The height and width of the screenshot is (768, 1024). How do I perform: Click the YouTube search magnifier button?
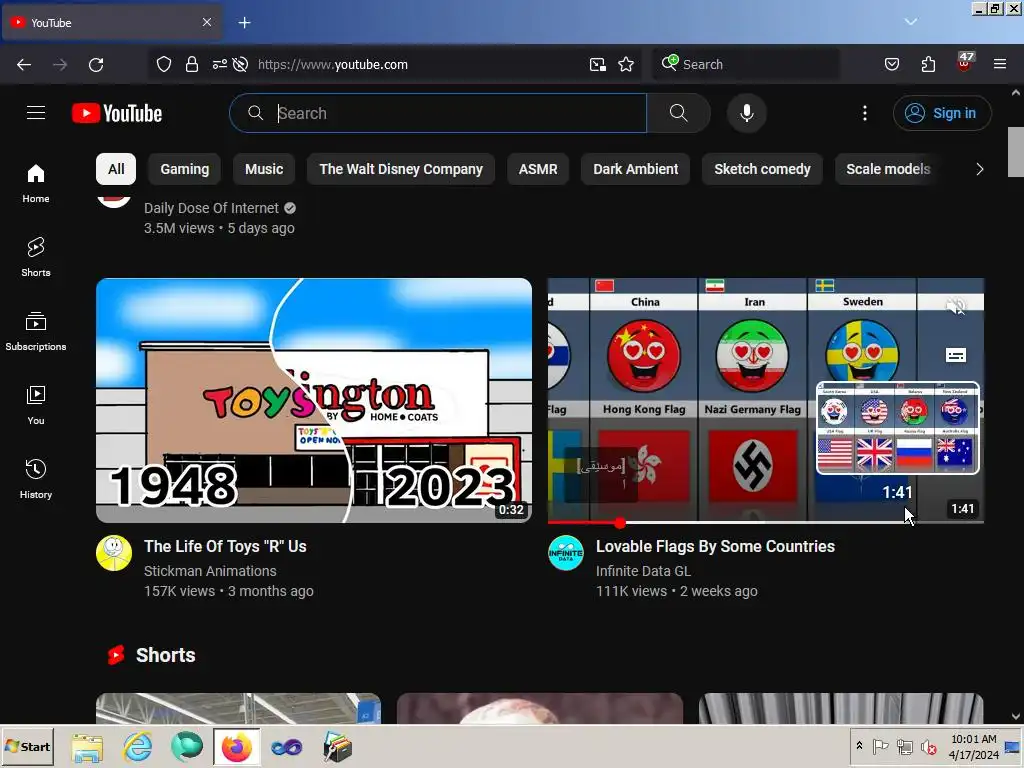coord(679,113)
